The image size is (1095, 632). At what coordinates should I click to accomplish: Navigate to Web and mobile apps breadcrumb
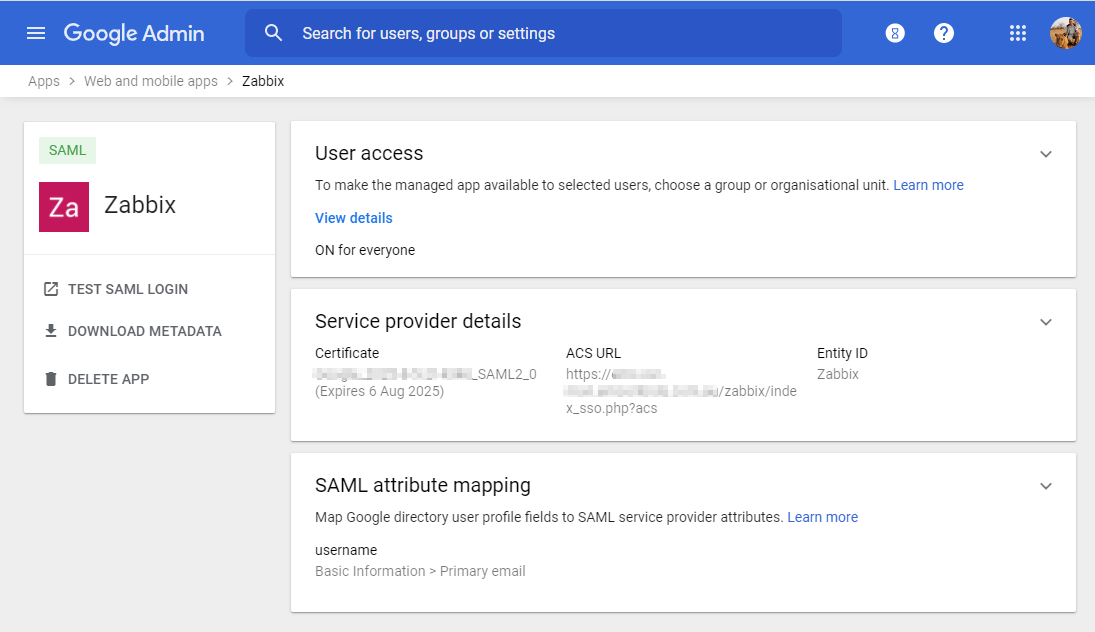pos(150,80)
